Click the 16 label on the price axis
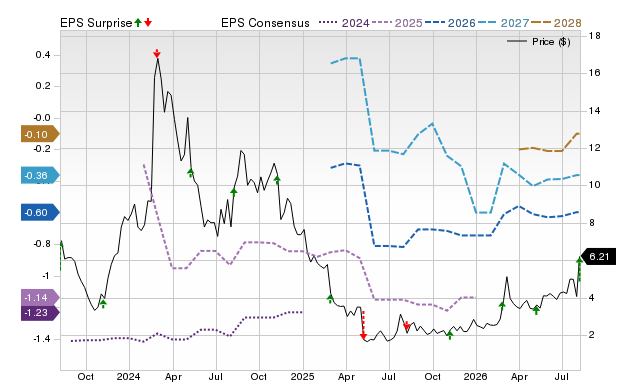Image resolution: width=640 pixels, height=382 pixels. pyautogui.click(x=595, y=73)
